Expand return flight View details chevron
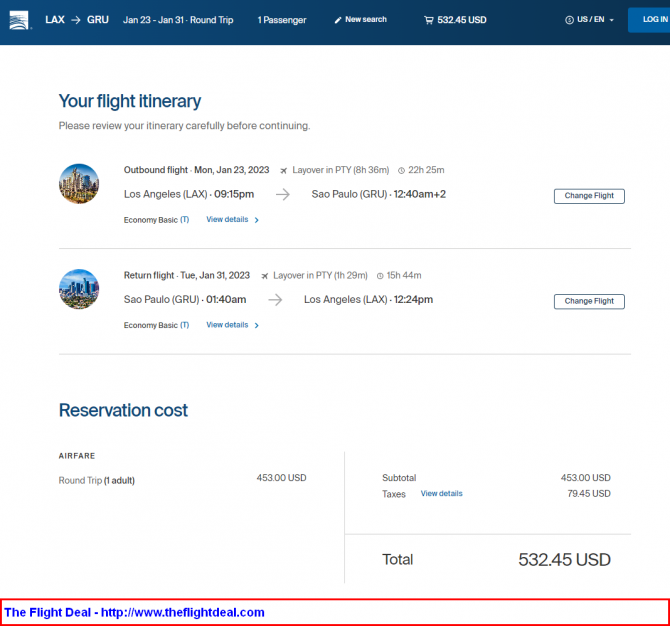 coord(256,325)
